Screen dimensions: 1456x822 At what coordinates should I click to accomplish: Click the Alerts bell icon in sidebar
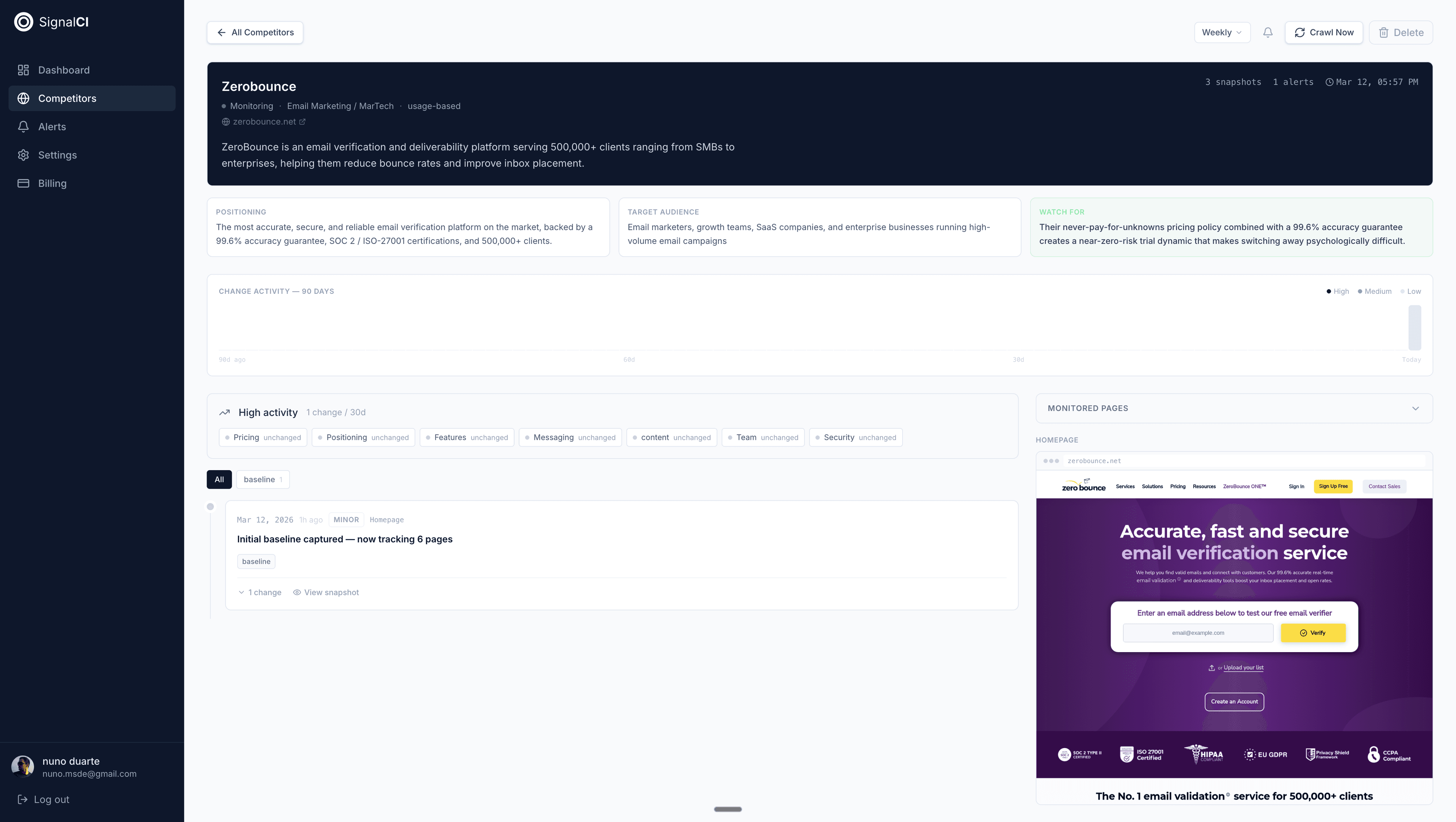click(x=24, y=126)
